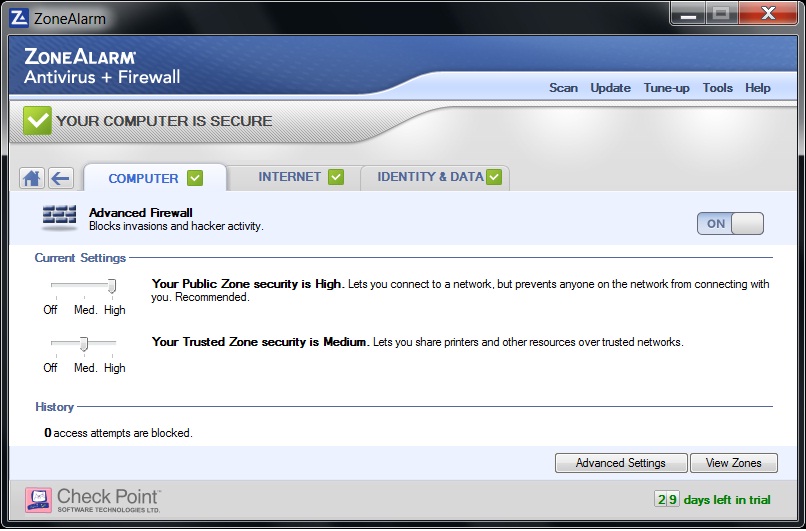Minimize the ZoneAlarm window

pyautogui.click(x=688, y=14)
